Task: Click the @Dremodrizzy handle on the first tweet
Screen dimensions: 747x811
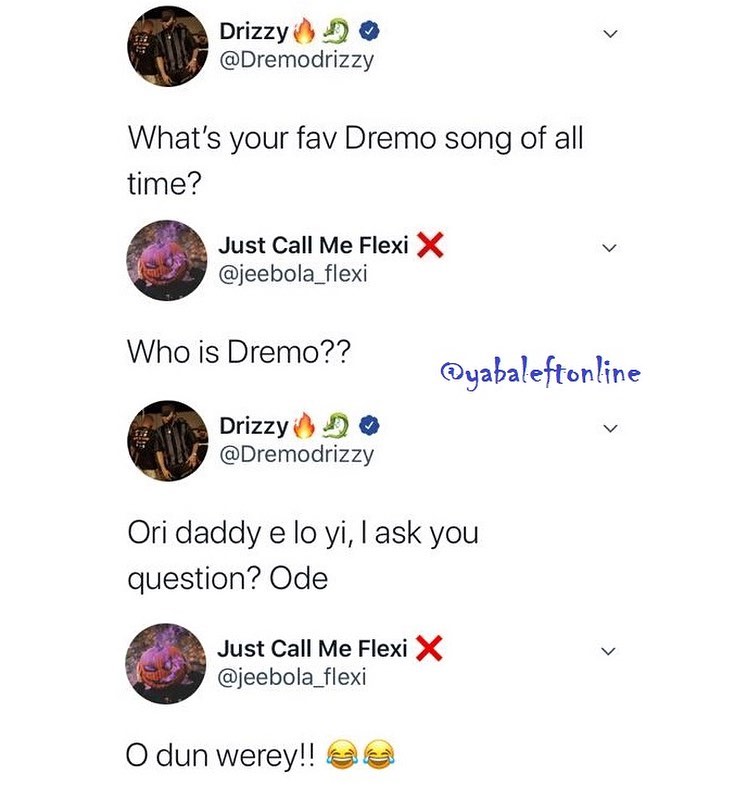Action: pyautogui.click(x=296, y=60)
